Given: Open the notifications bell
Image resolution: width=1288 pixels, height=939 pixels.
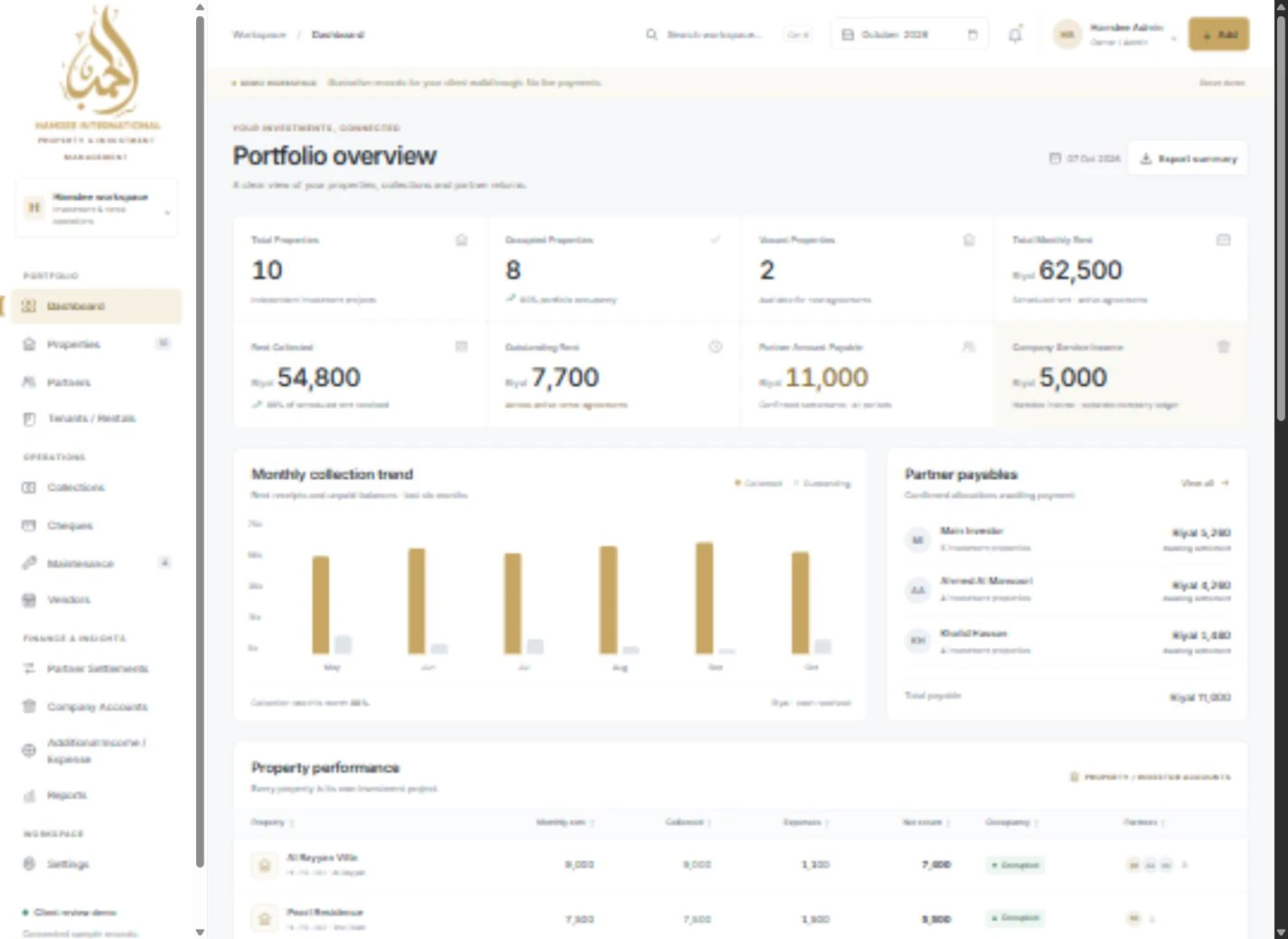Looking at the screenshot, I should pos(1015,34).
